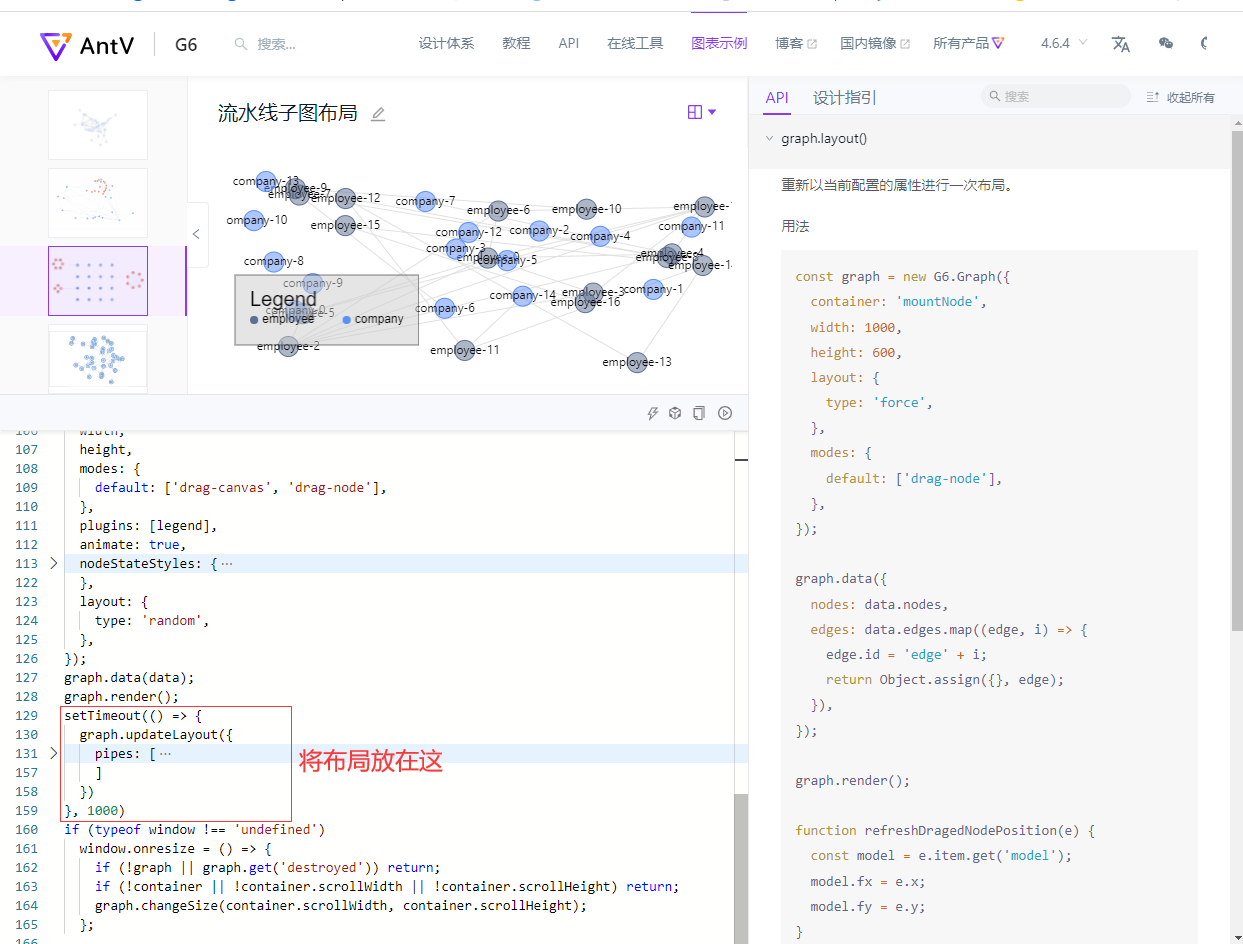
Task: Open the 4.6.4 version dropdown
Action: click(x=1061, y=44)
